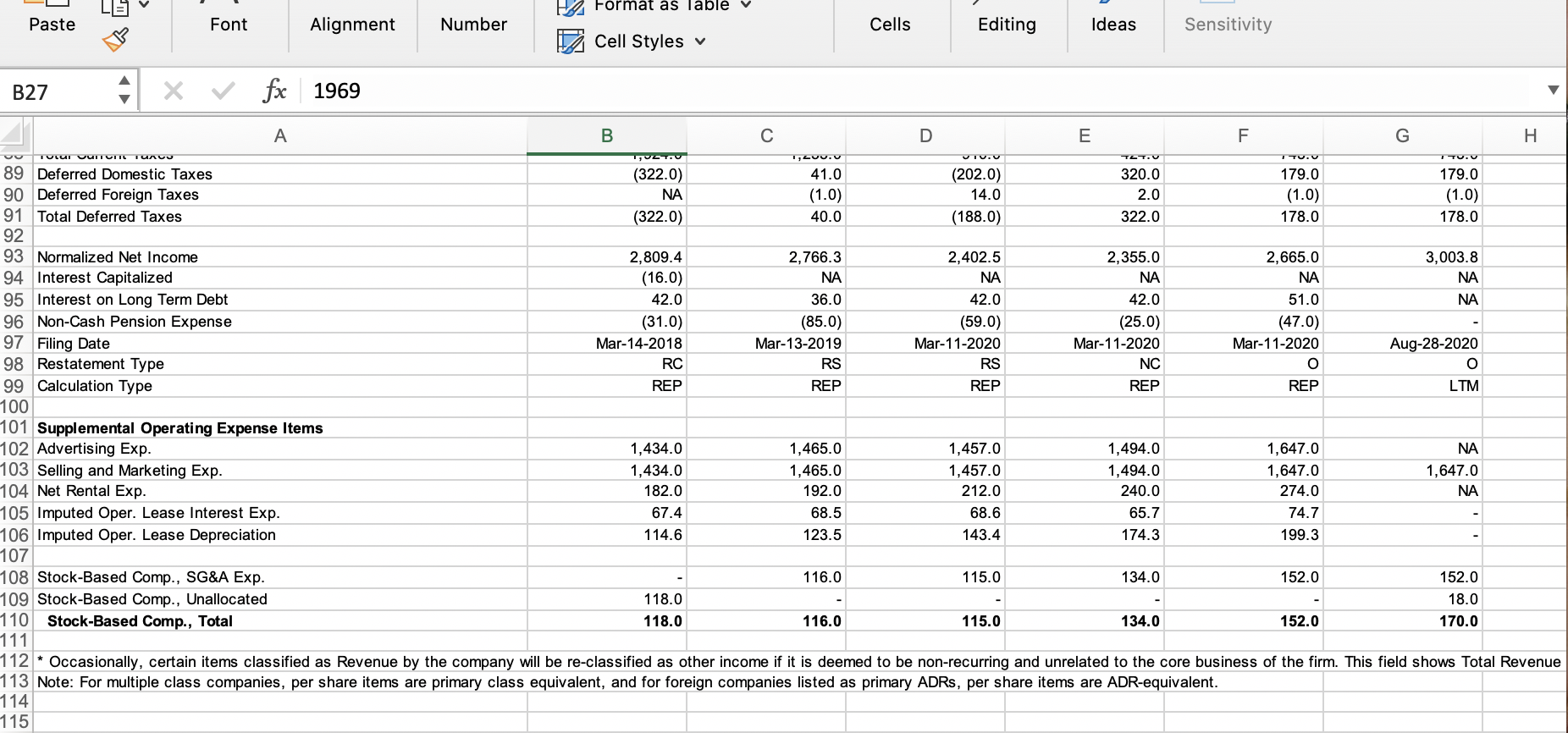The image size is (1568, 733).
Task: Click Supplemental Operating Expense Items heading
Action: pyautogui.click(x=179, y=428)
